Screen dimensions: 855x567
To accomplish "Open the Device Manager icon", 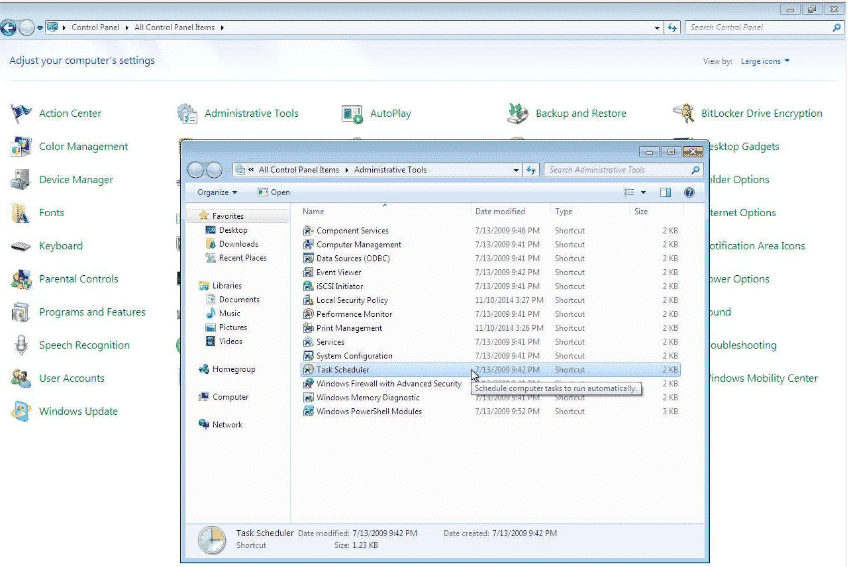I will click(x=21, y=180).
